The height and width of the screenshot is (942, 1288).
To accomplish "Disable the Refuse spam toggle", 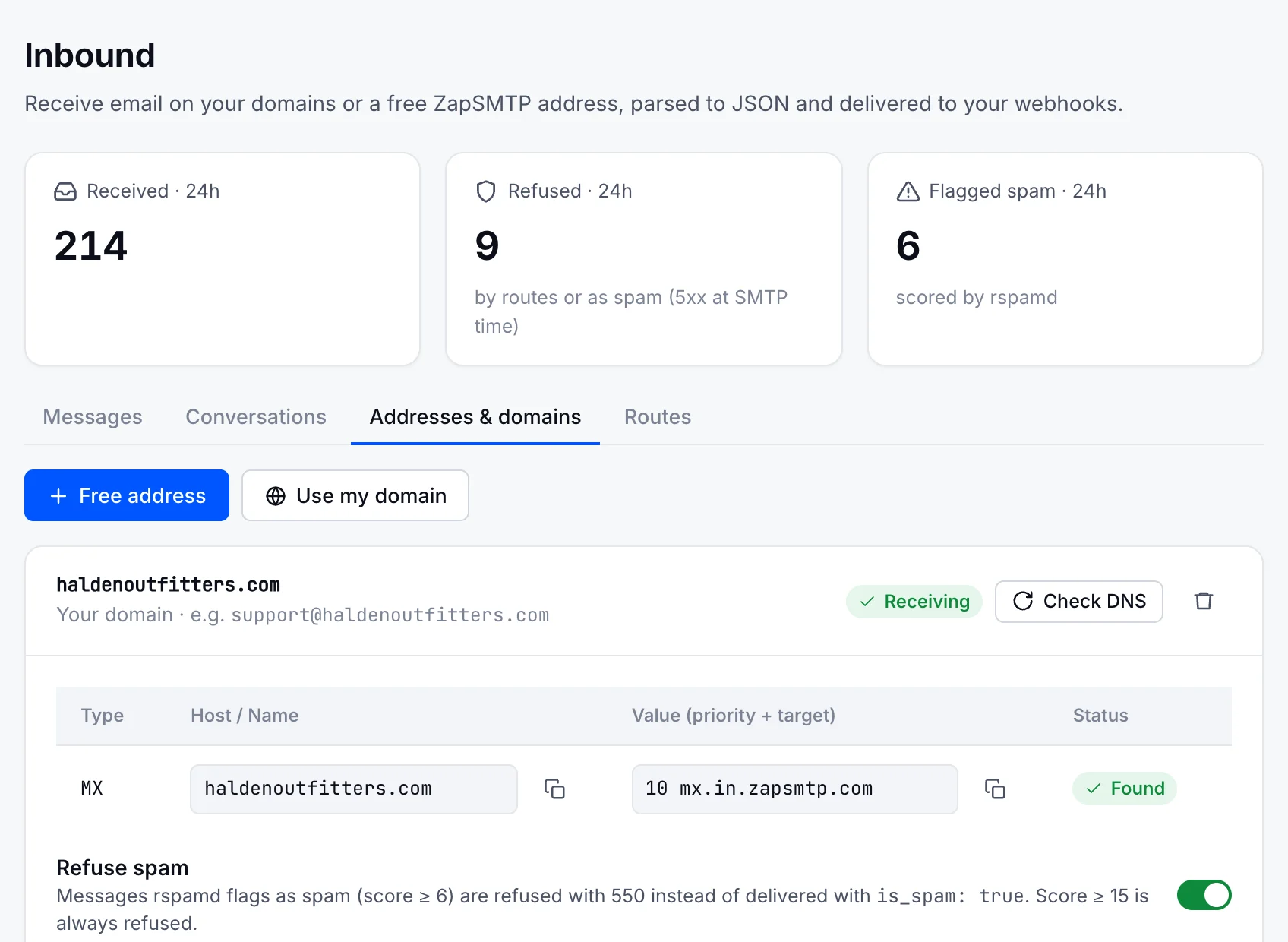I will tap(1204, 895).
